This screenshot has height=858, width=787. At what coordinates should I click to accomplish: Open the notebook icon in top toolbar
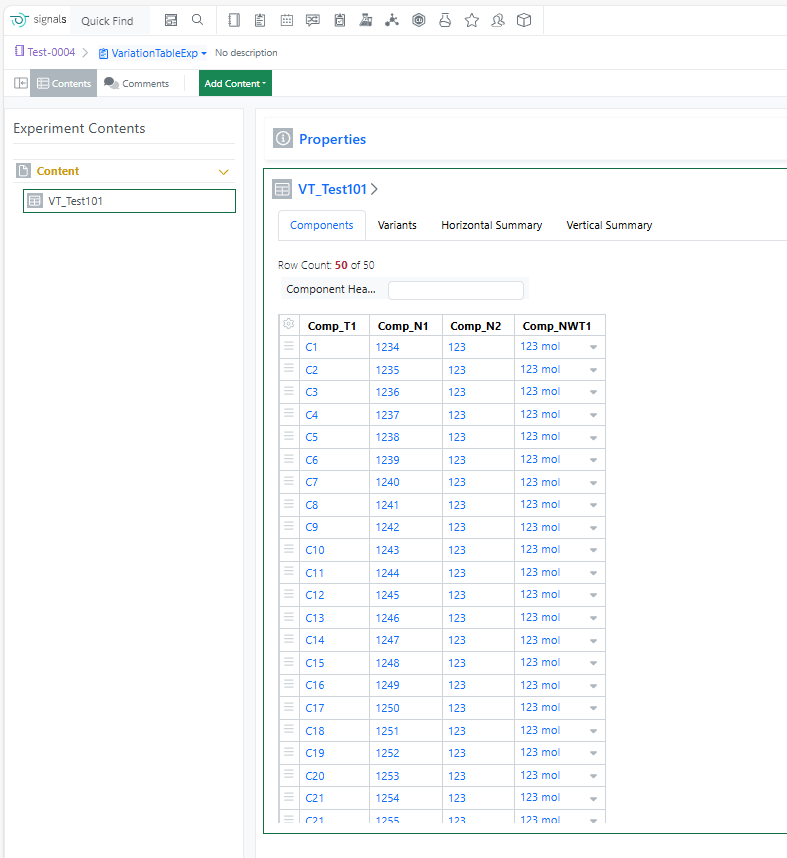click(x=234, y=20)
